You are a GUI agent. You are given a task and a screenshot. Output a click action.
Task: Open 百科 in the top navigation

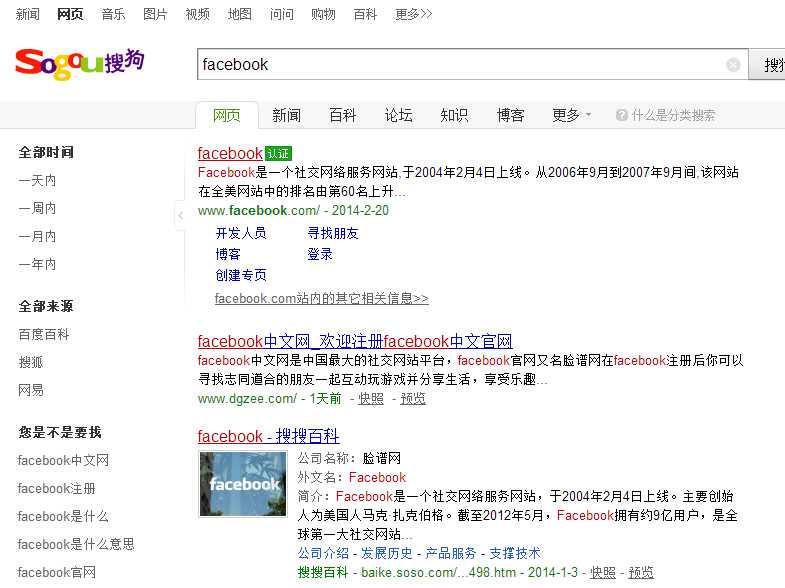click(x=365, y=14)
